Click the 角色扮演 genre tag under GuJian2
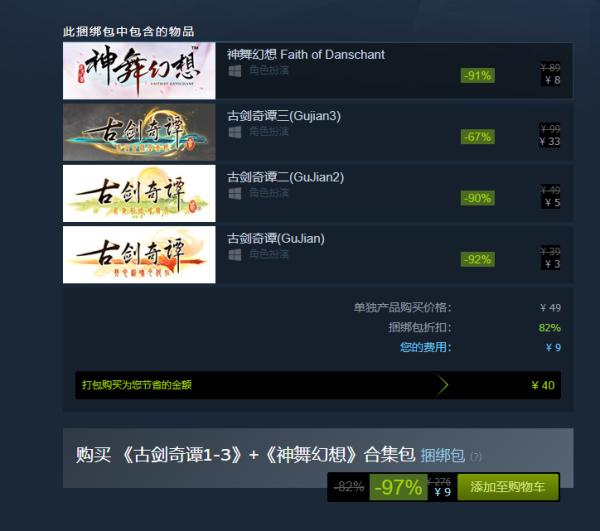Screen dimensions: 600x531 [x=269, y=193]
